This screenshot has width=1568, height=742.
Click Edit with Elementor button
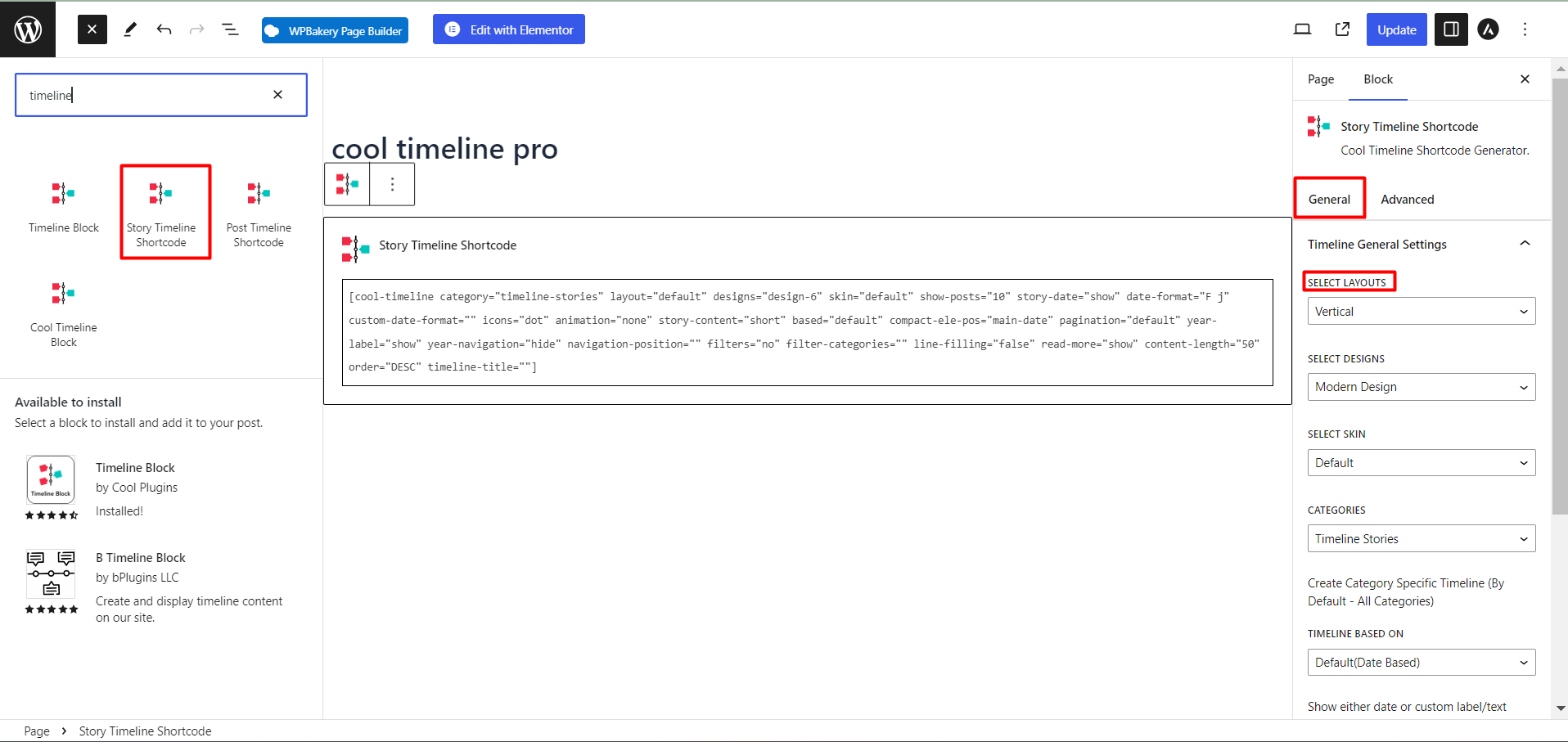click(x=509, y=29)
